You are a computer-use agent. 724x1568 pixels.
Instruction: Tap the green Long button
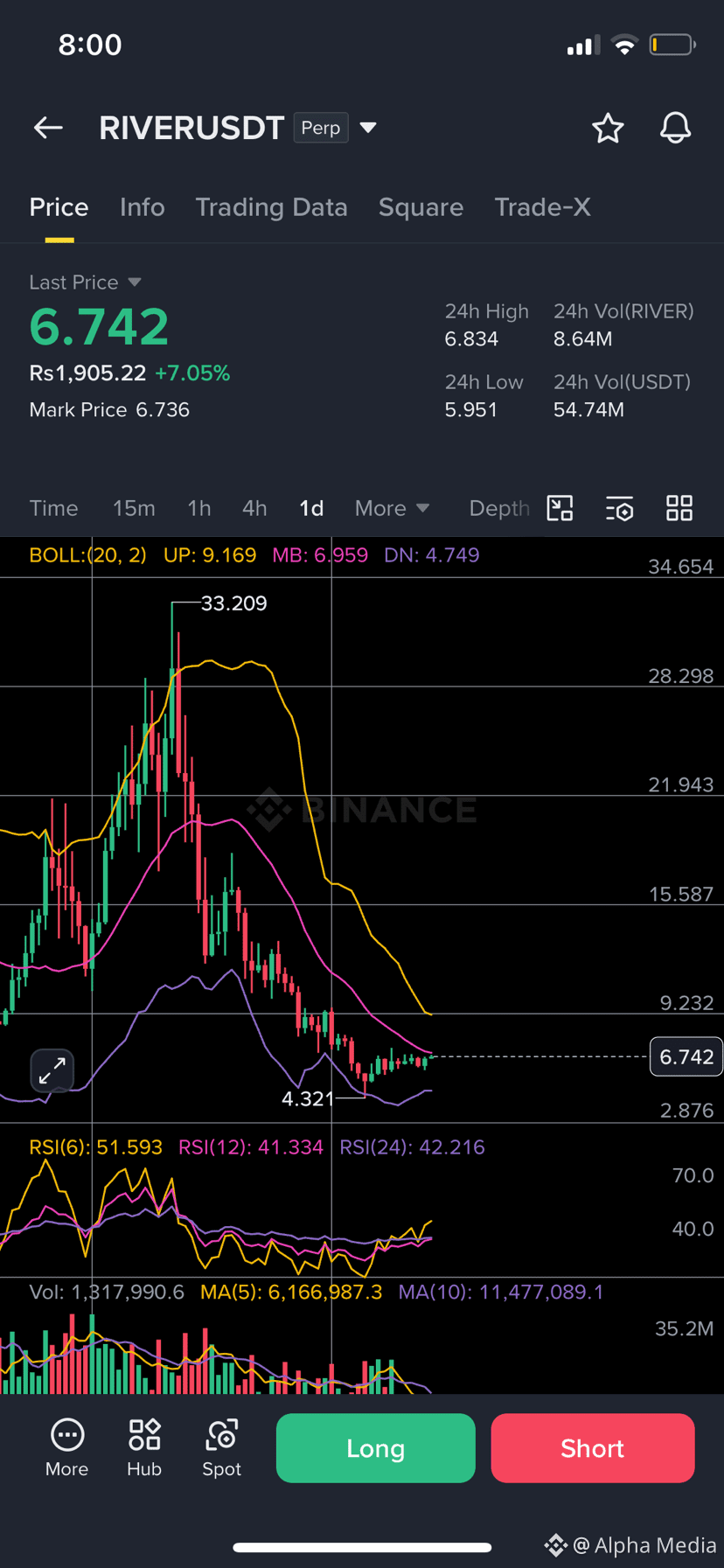(x=376, y=1448)
